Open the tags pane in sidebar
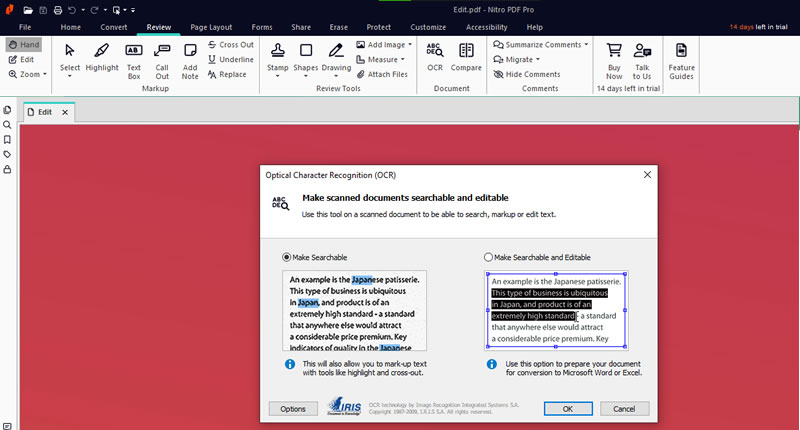Image resolution: width=800 pixels, height=430 pixels. pos(7,154)
